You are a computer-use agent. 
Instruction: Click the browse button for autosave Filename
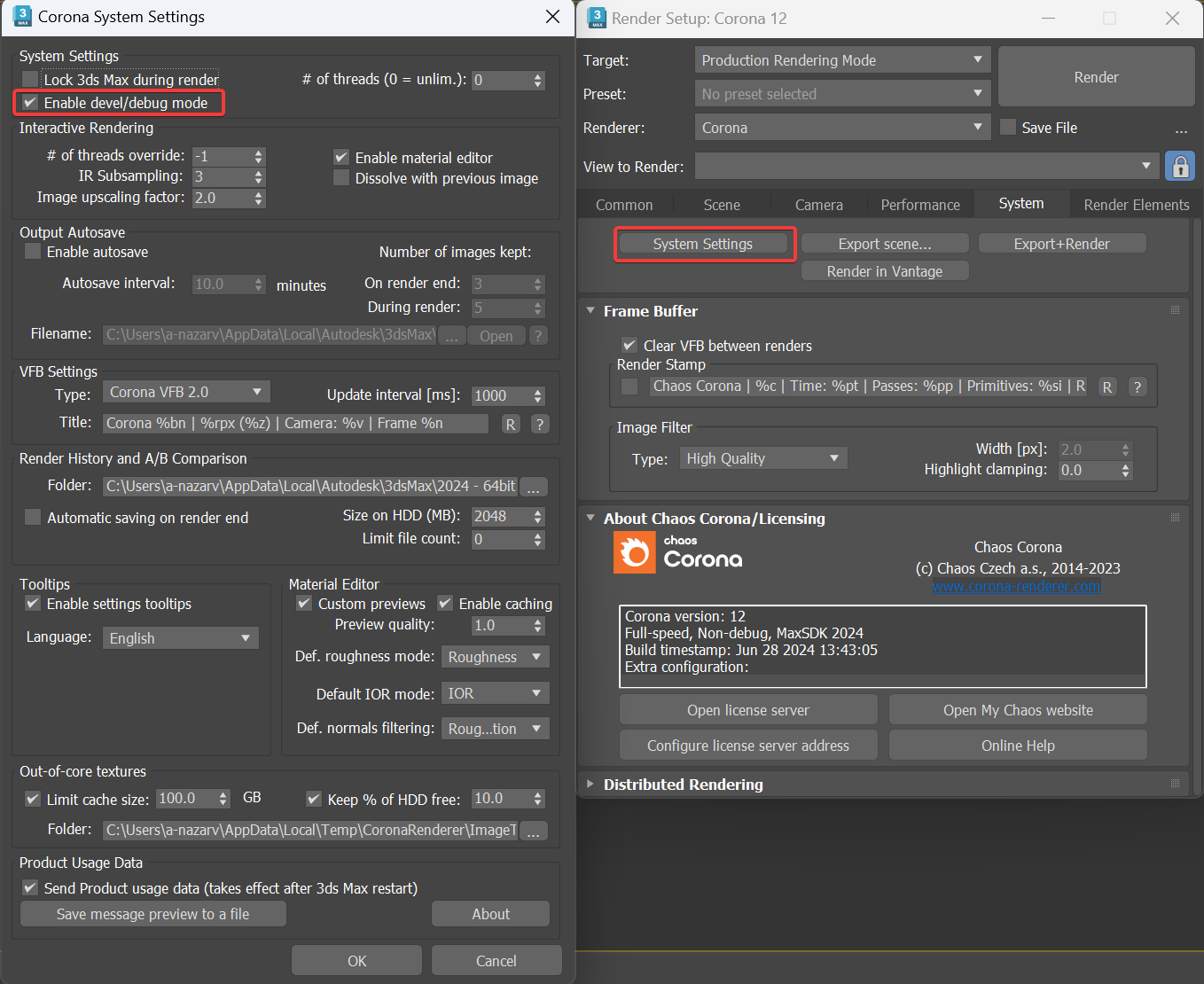point(452,336)
